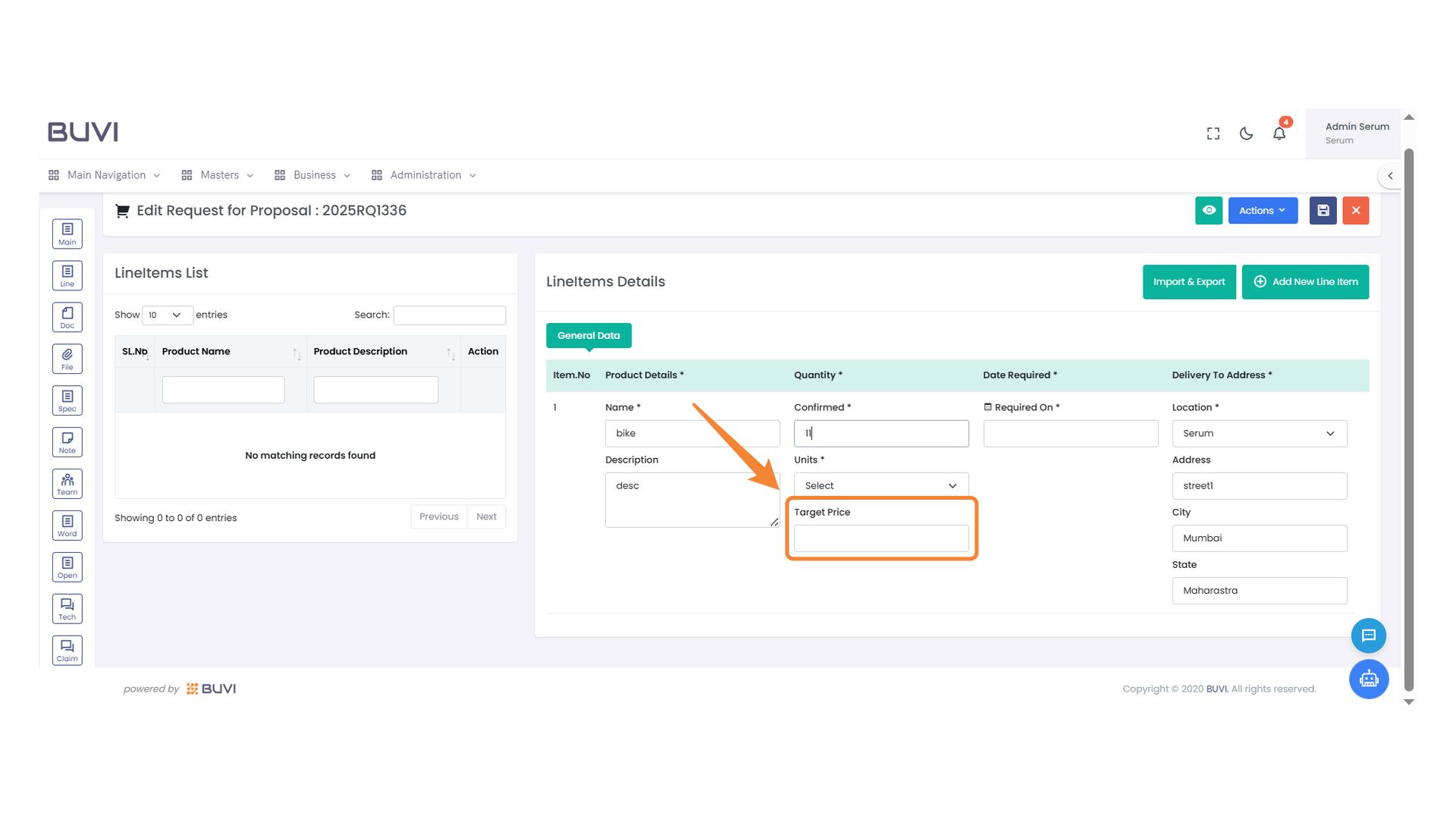Open the Spec sidebar panel
Image resolution: width=1456 pixels, height=819 pixels.
click(x=67, y=400)
